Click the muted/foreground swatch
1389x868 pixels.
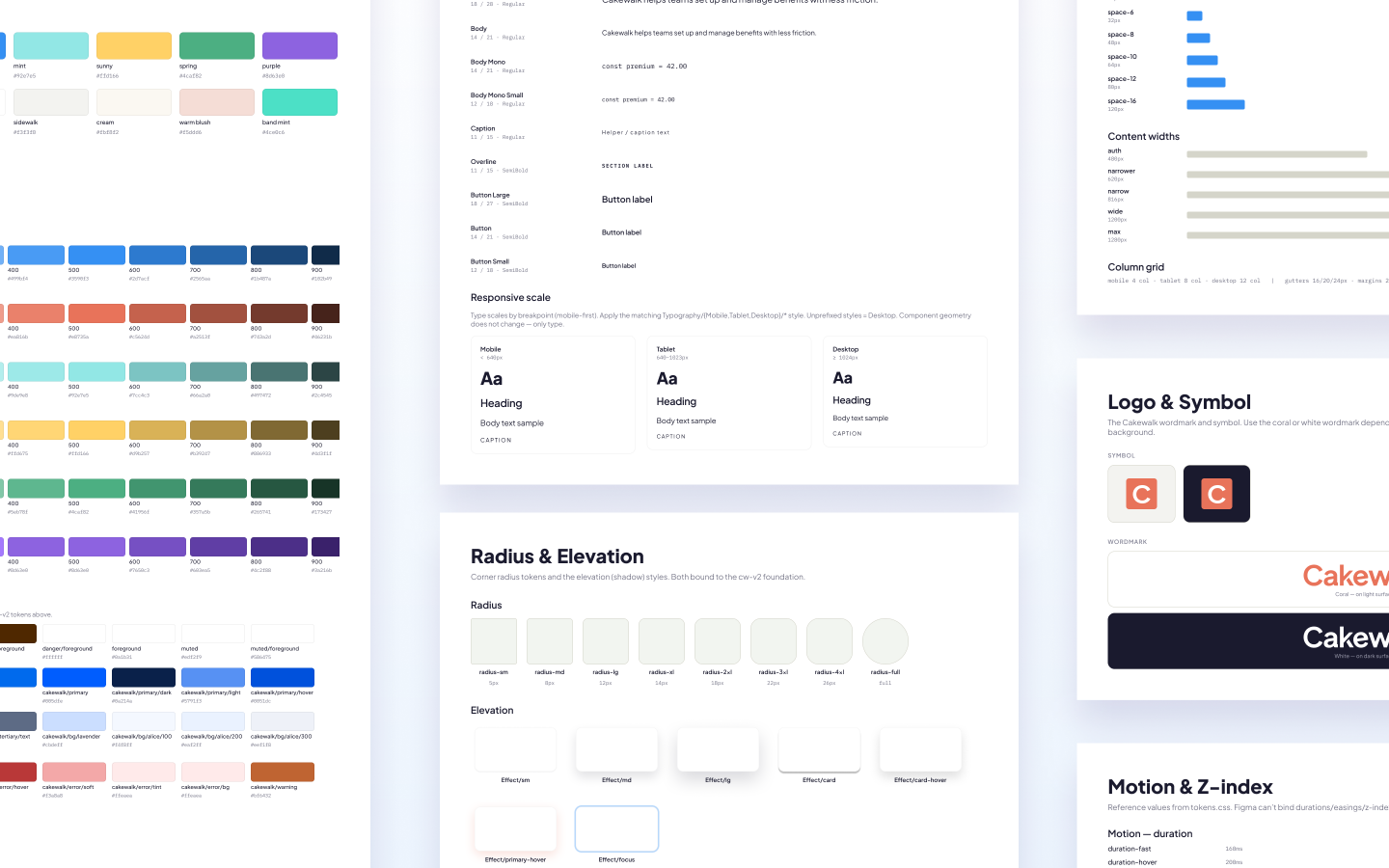[283, 634]
